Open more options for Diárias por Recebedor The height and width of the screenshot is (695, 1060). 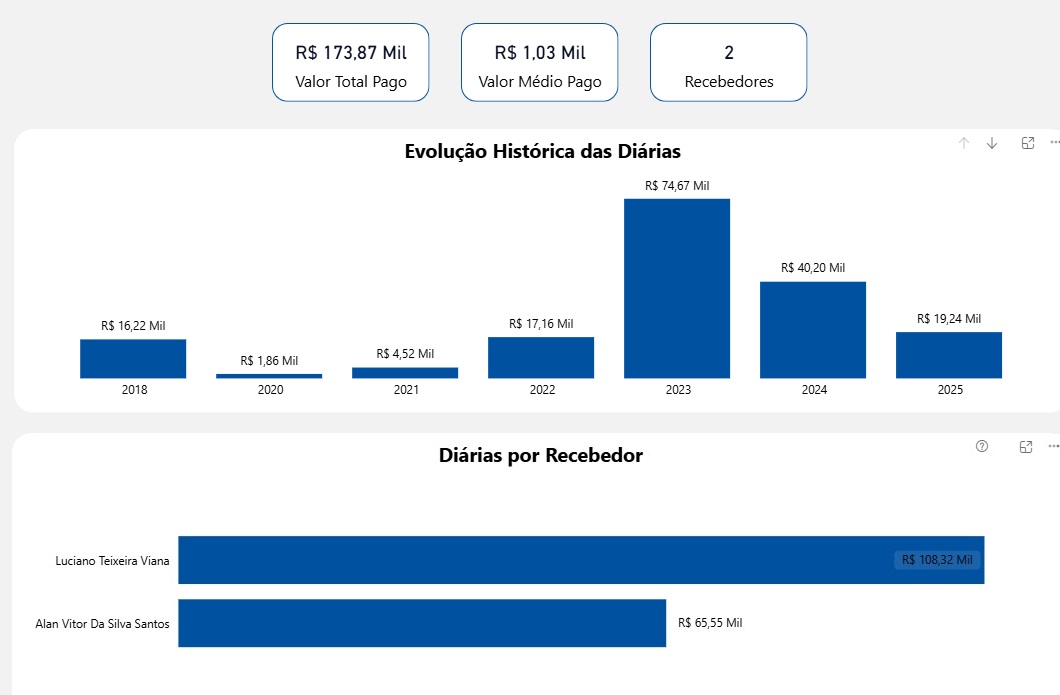click(x=1054, y=446)
